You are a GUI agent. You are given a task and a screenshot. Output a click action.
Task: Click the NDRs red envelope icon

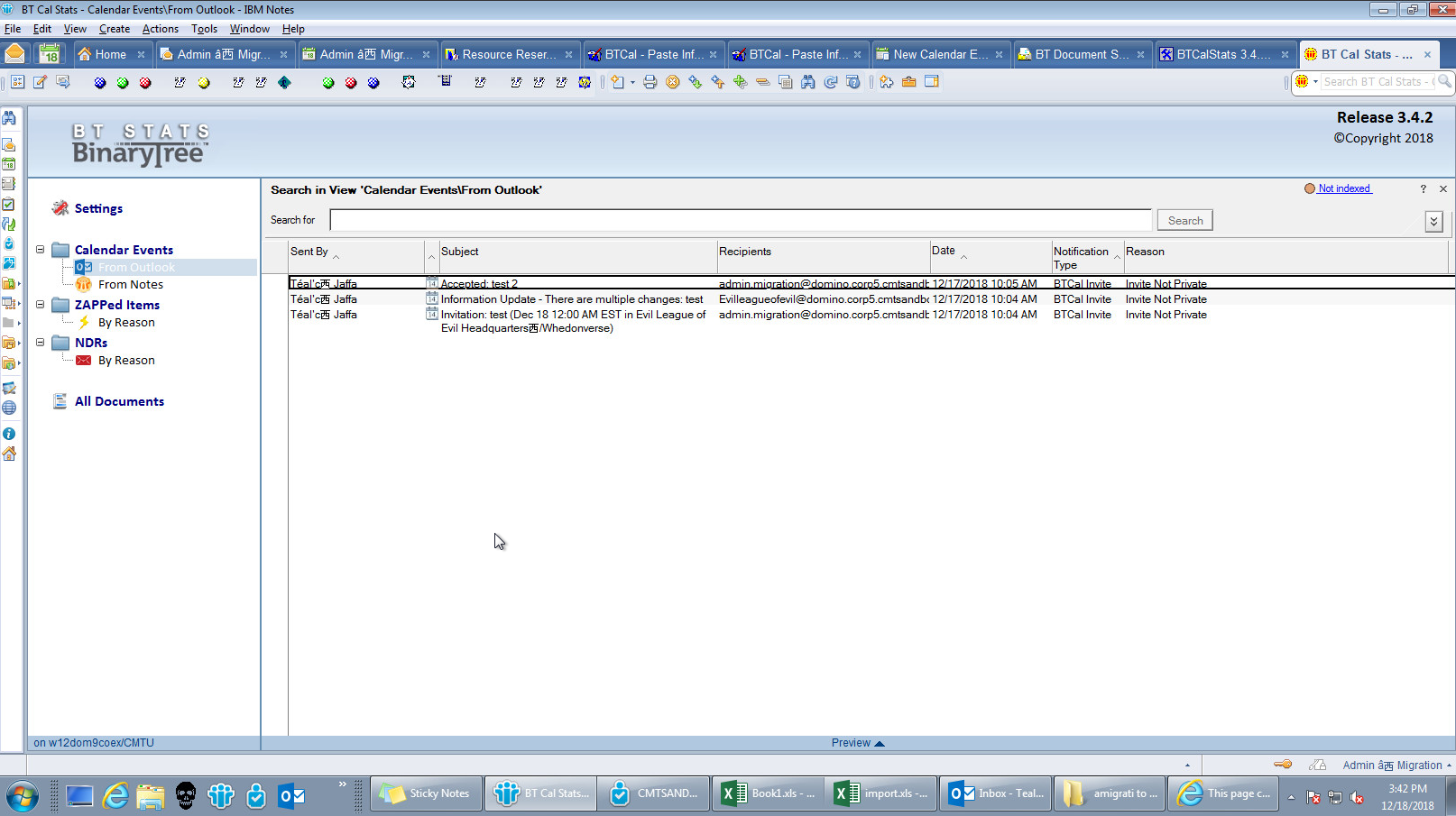click(x=84, y=360)
